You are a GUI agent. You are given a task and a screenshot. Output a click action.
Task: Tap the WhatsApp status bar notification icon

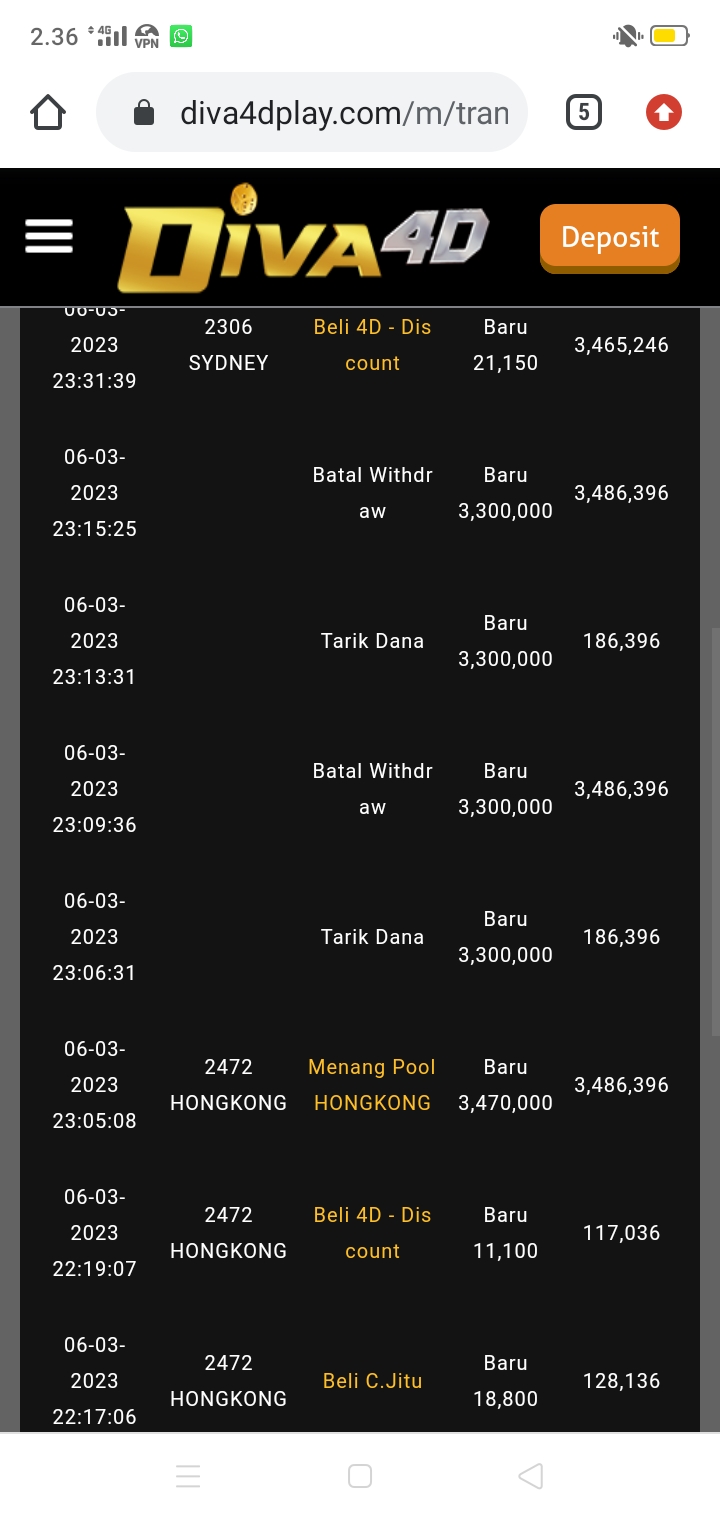pyautogui.click(x=181, y=37)
